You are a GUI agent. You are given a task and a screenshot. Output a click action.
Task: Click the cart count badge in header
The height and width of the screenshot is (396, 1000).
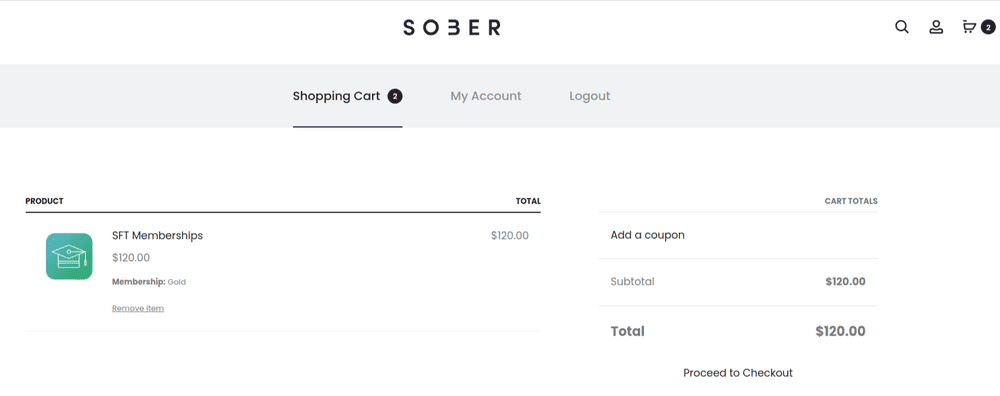pos(988,27)
